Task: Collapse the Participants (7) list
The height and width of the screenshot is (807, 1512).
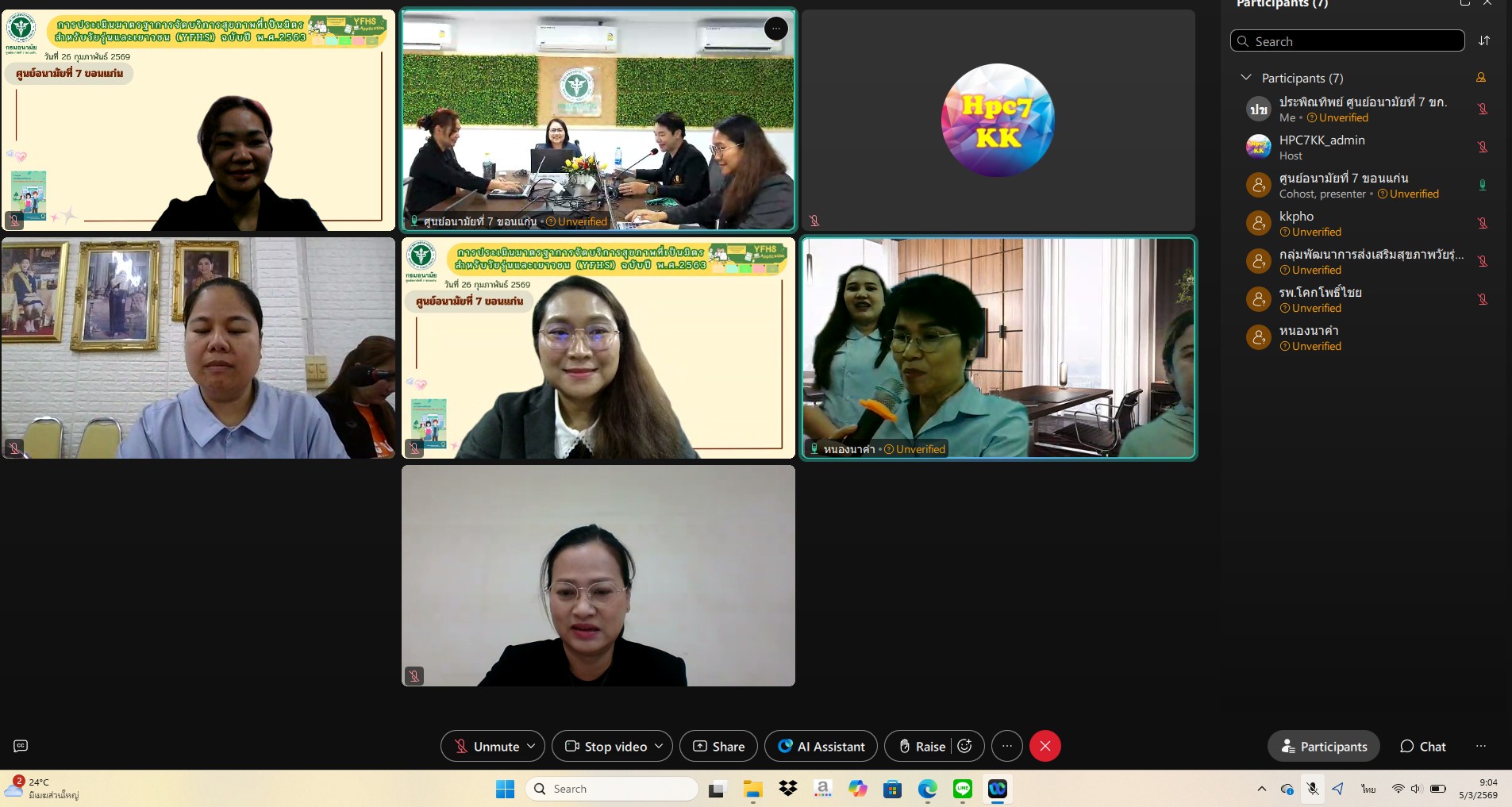Action: (x=1246, y=78)
